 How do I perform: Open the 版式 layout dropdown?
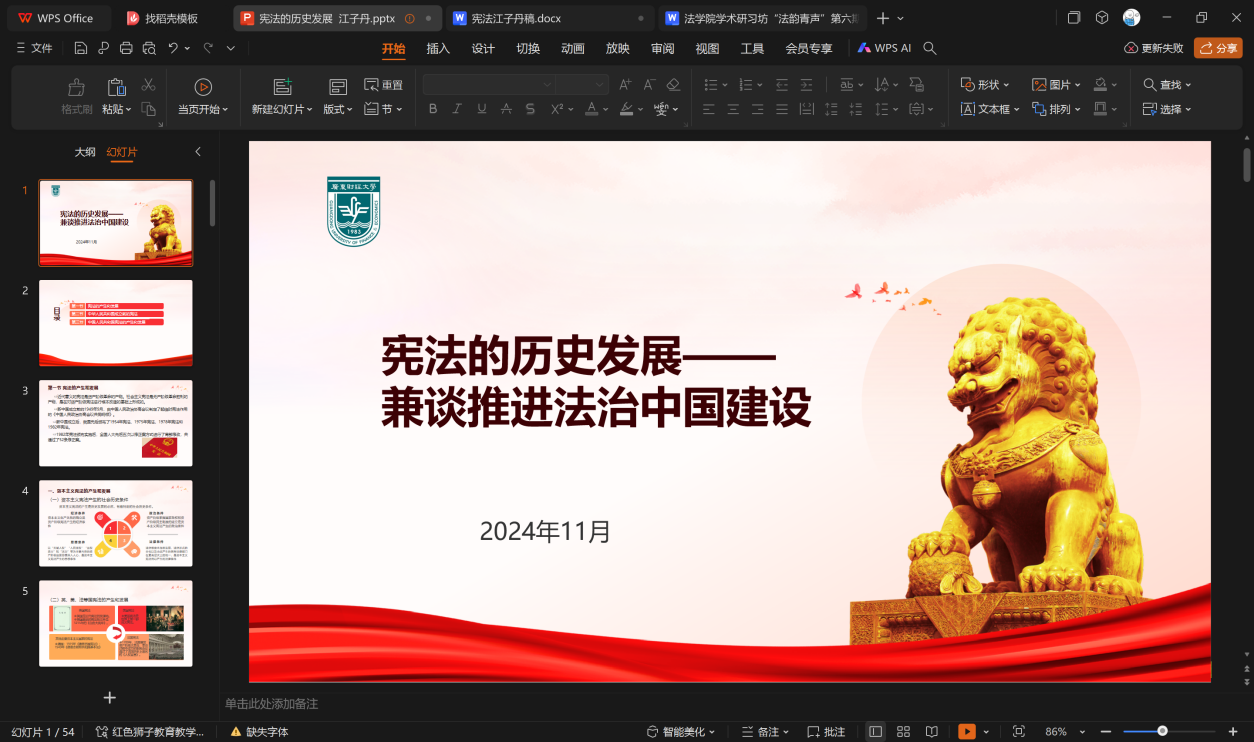point(338,109)
